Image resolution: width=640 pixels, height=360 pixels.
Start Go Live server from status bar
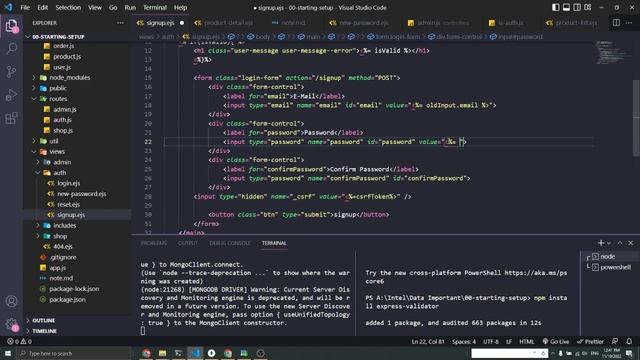pyautogui.click(x=556, y=342)
